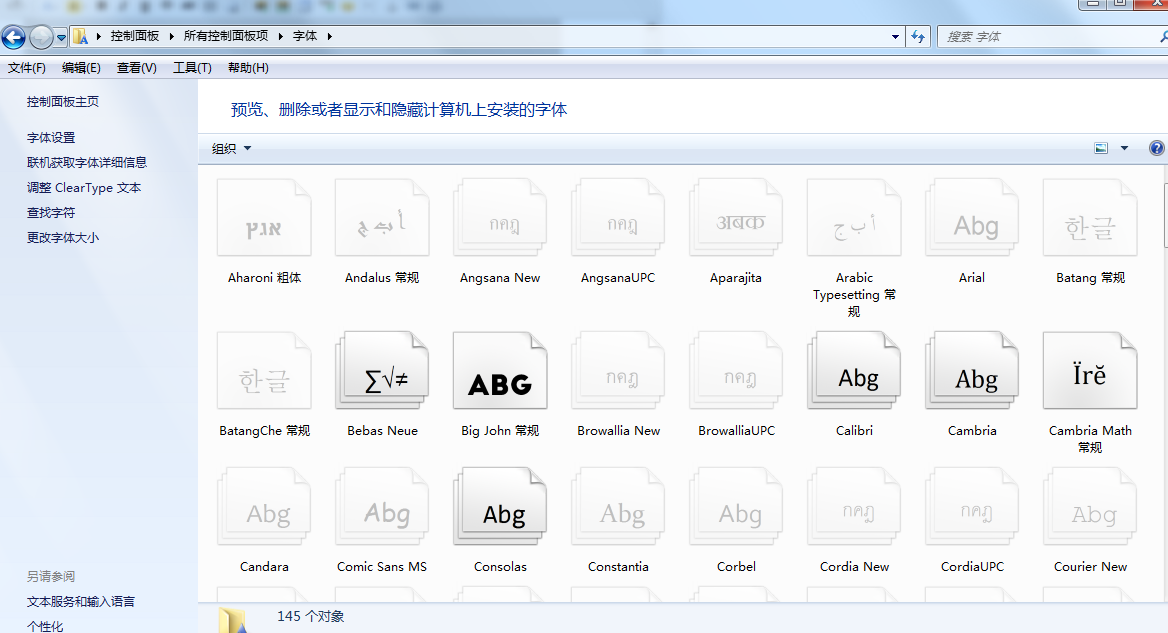Image resolution: width=1168 pixels, height=633 pixels.
Task: Open the 个性化 sidebar link
Action: [x=45, y=626]
